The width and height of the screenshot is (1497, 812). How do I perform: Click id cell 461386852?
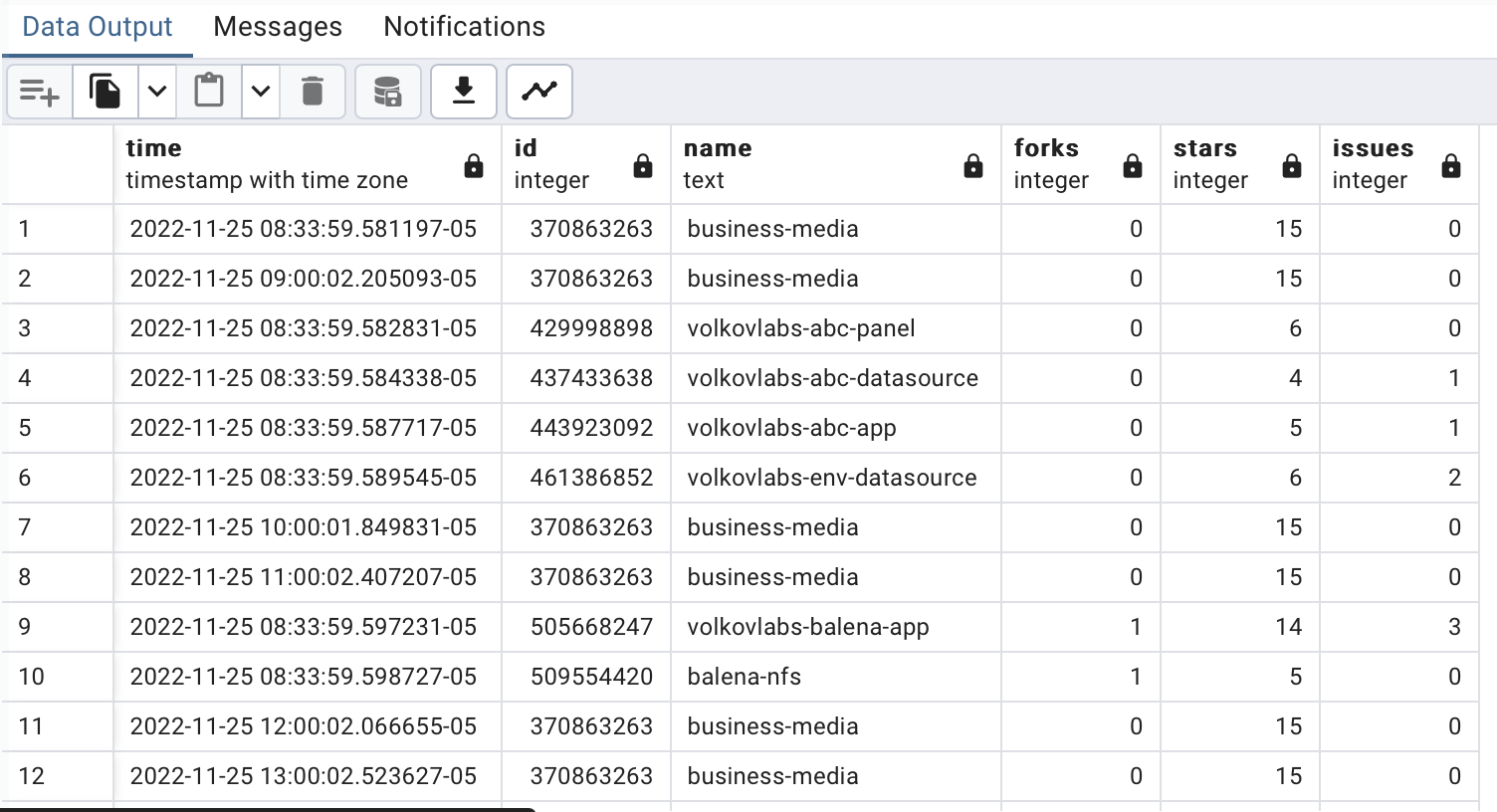pos(586,478)
